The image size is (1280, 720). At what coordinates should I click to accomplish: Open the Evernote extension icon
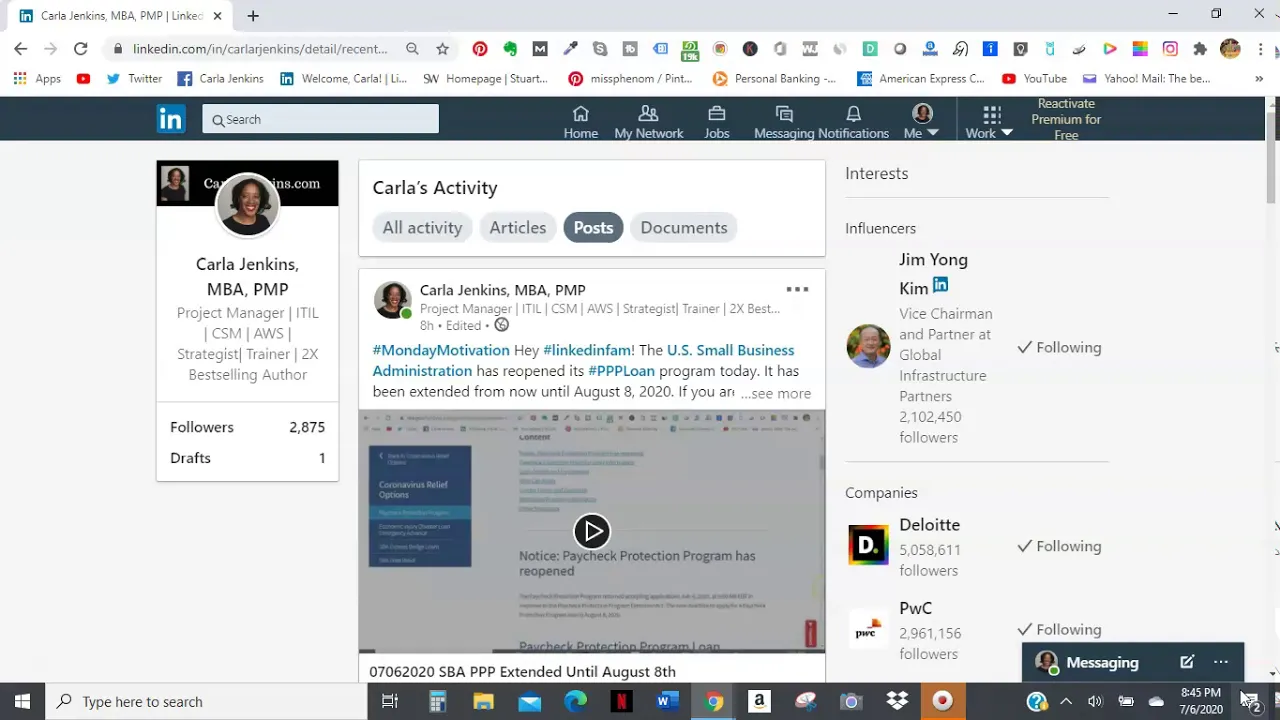pos(510,49)
